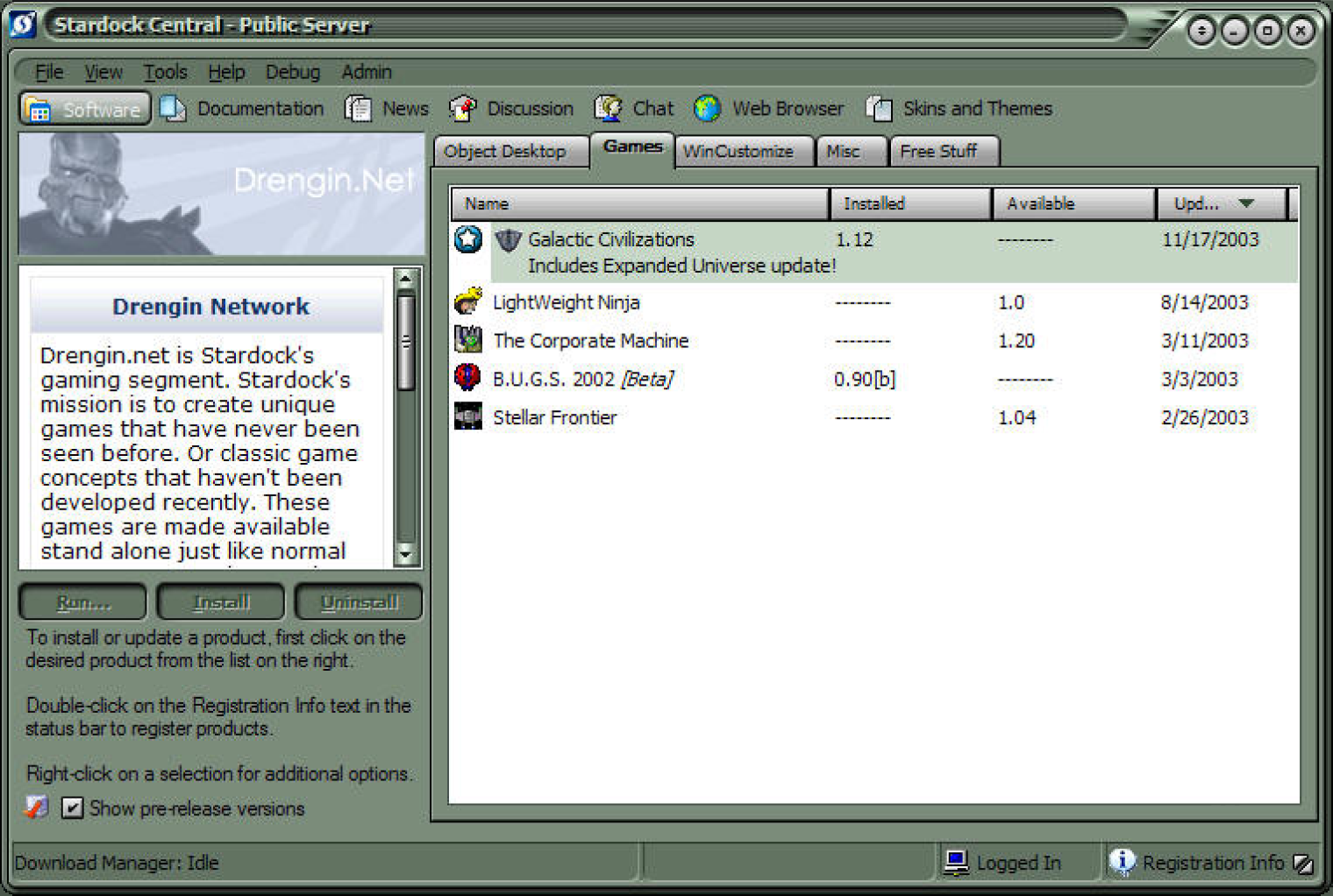Click the Drengin.Net banner image

pos(221,194)
